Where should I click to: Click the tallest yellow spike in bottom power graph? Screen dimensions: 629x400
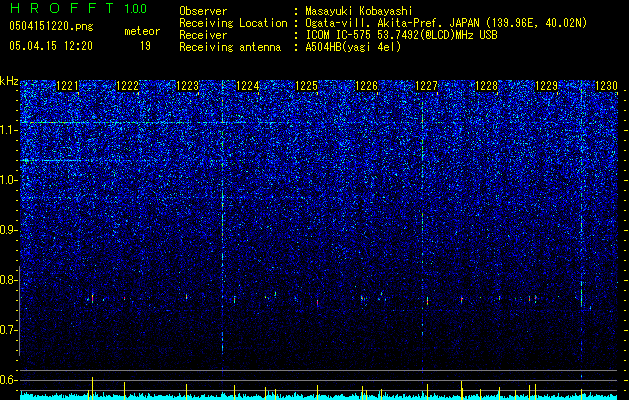tap(93, 388)
